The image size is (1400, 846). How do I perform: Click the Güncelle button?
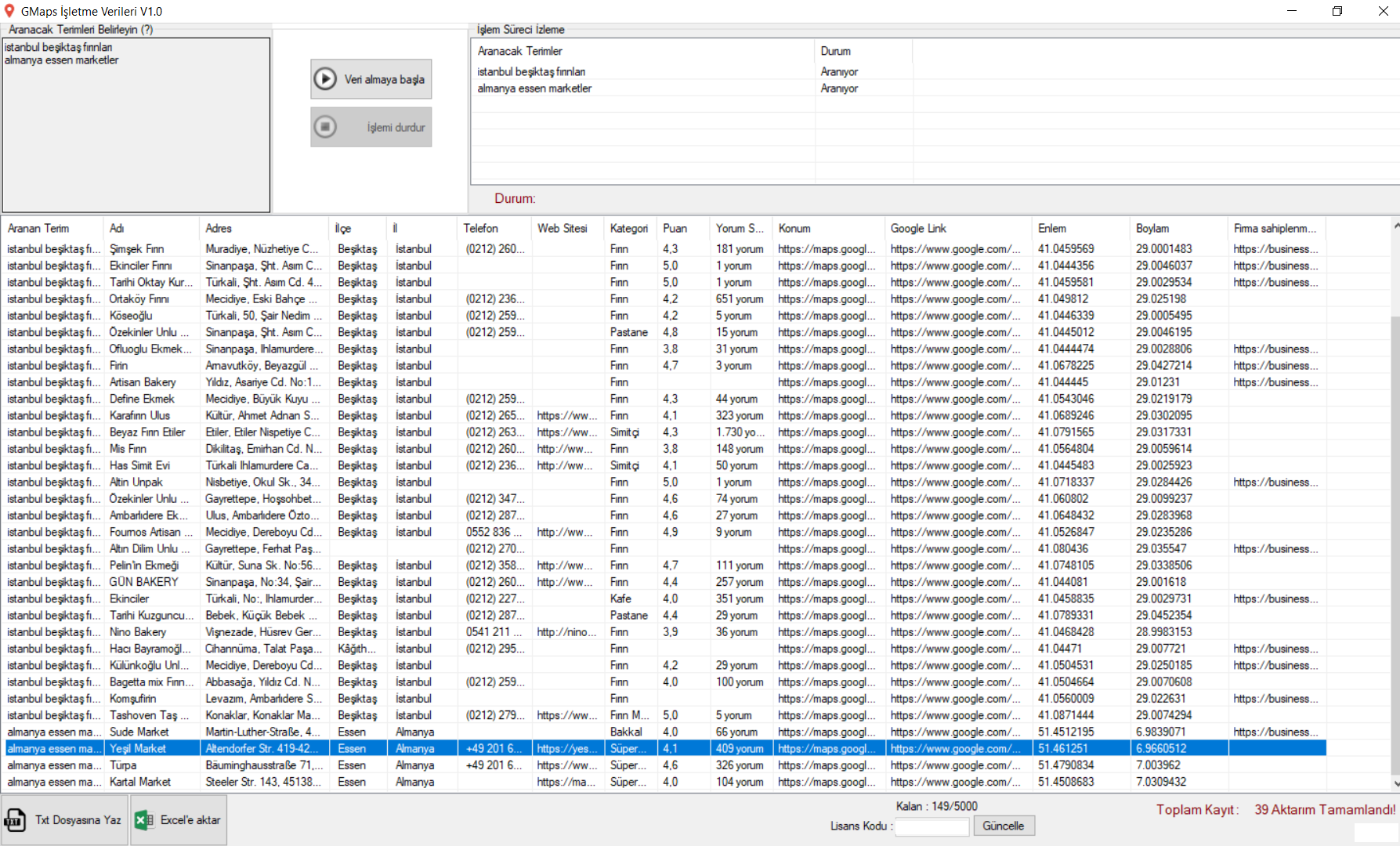(x=1004, y=826)
